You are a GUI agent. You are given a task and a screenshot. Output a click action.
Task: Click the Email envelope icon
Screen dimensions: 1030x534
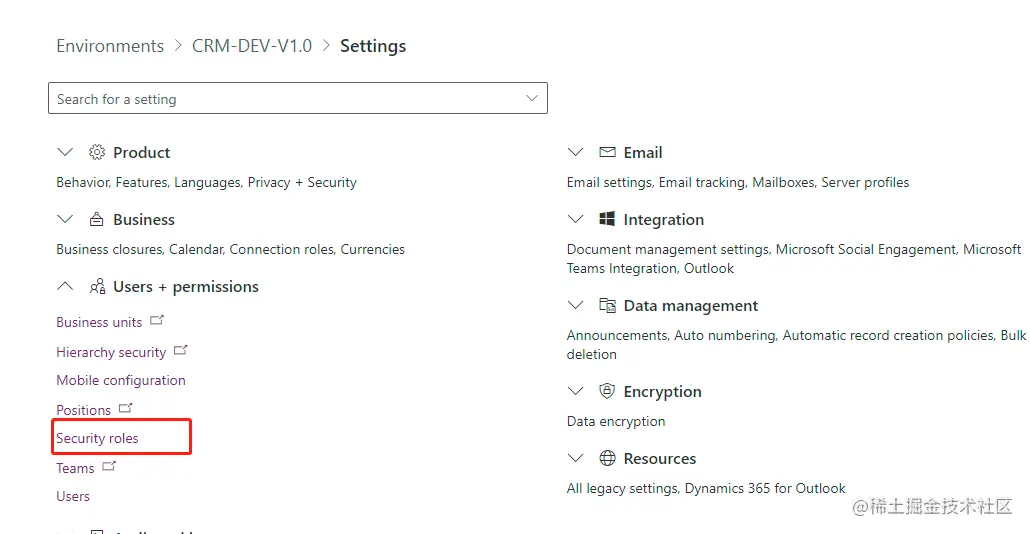point(607,152)
